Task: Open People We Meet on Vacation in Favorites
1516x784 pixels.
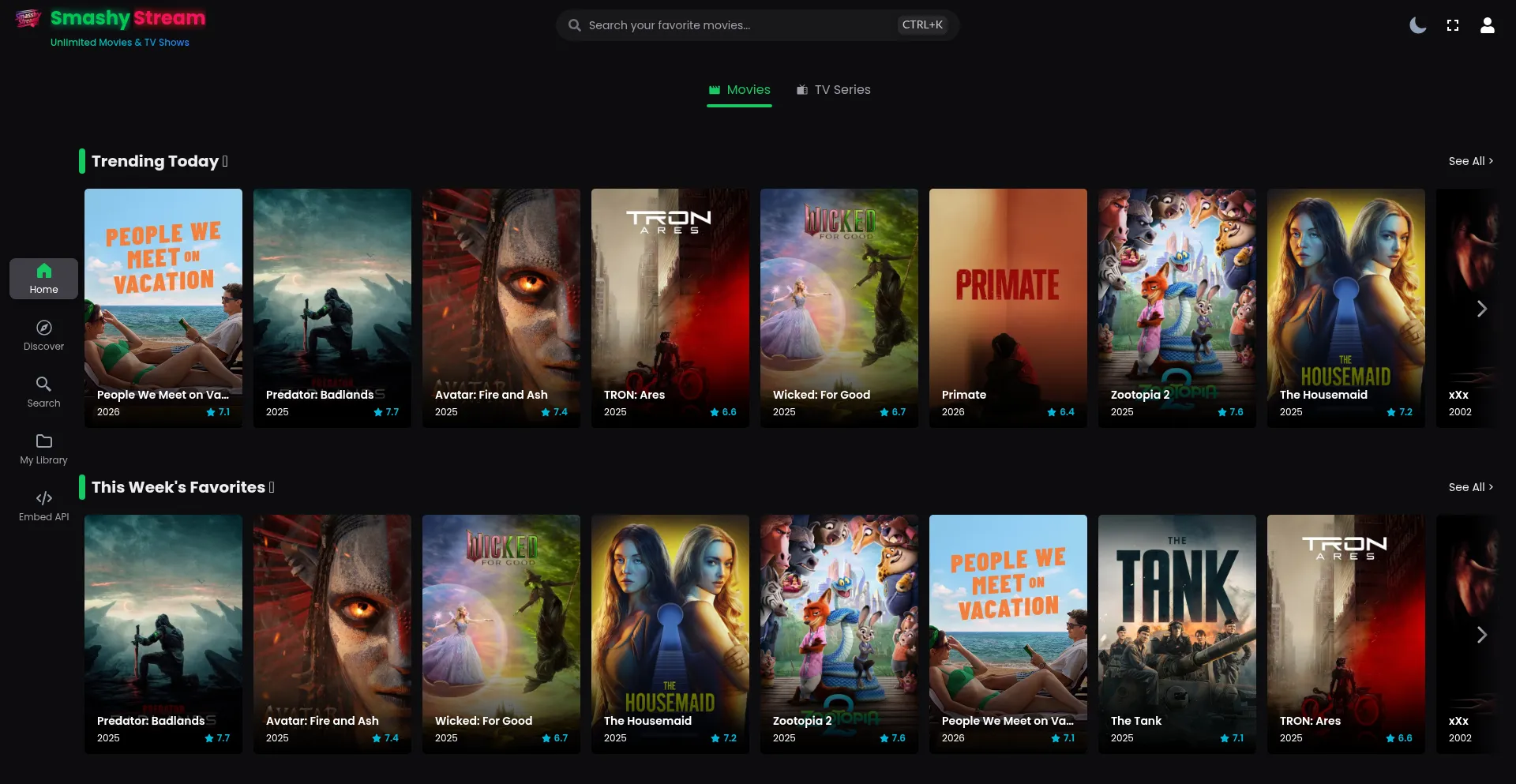Action: point(1008,634)
